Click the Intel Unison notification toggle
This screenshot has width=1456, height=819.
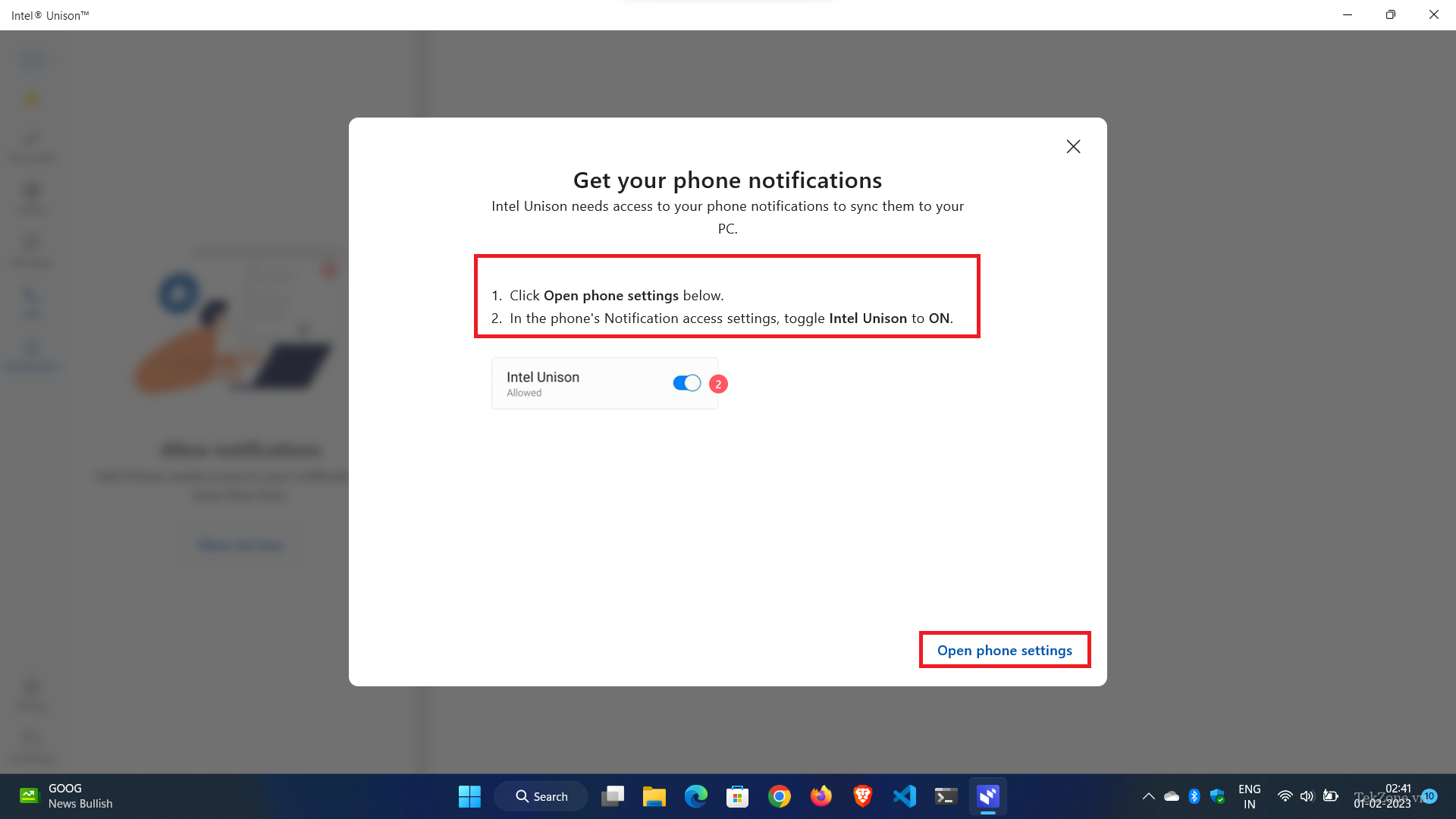click(x=687, y=383)
